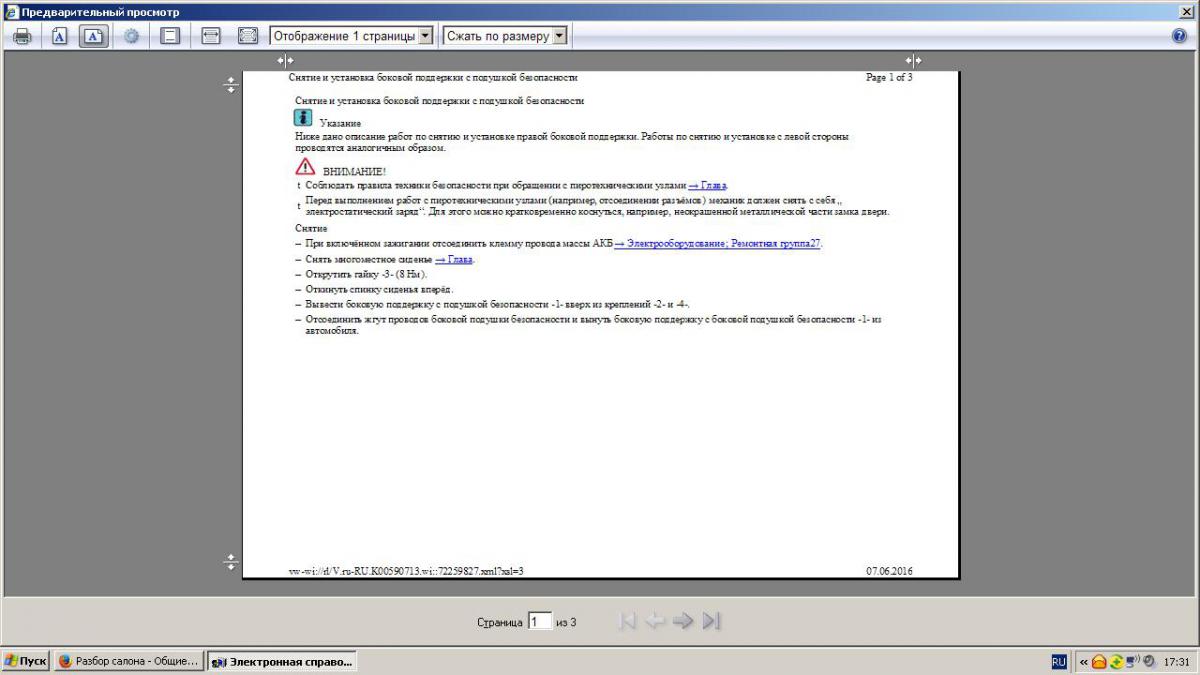Click the bottom margin adjust handle

pyautogui.click(x=230, y=562)
